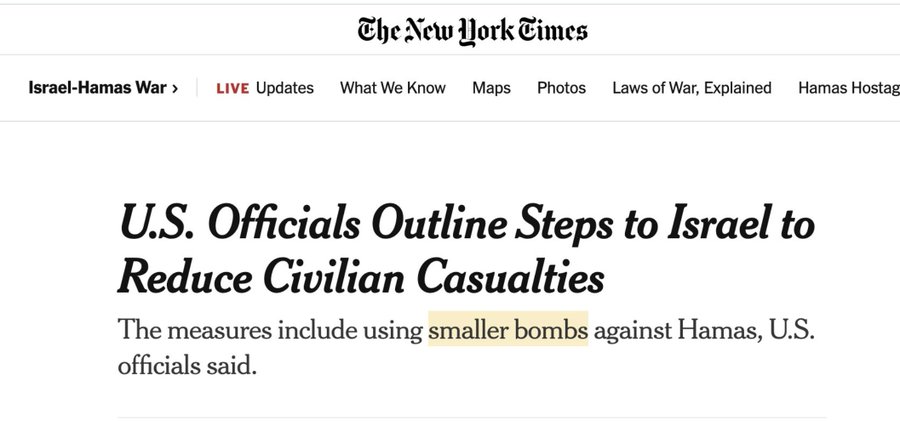Open the Israel-Hamas War section link
Viewport: 900px width, 421px height.
97,88
